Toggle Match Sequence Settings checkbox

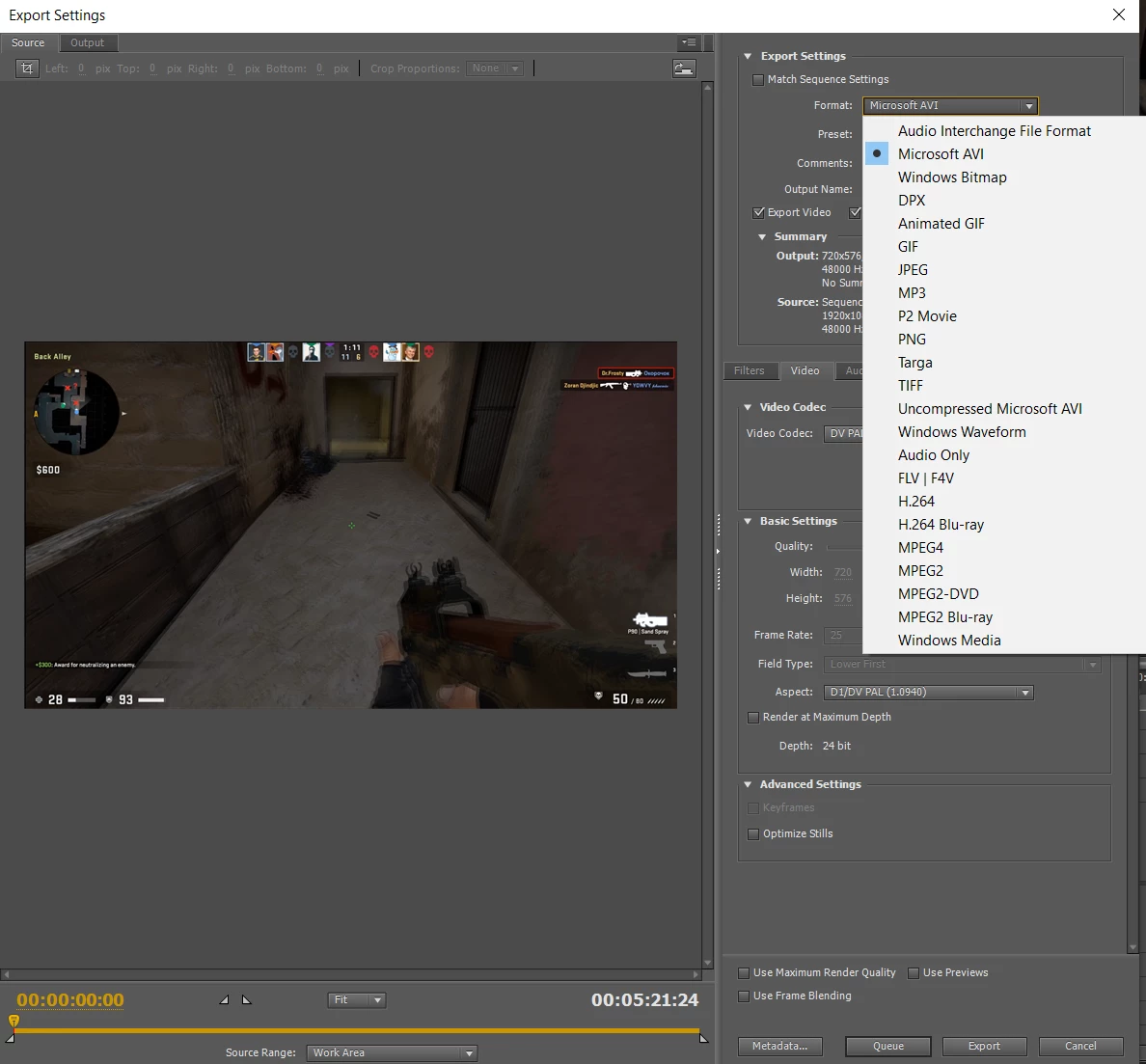point(758,80)
